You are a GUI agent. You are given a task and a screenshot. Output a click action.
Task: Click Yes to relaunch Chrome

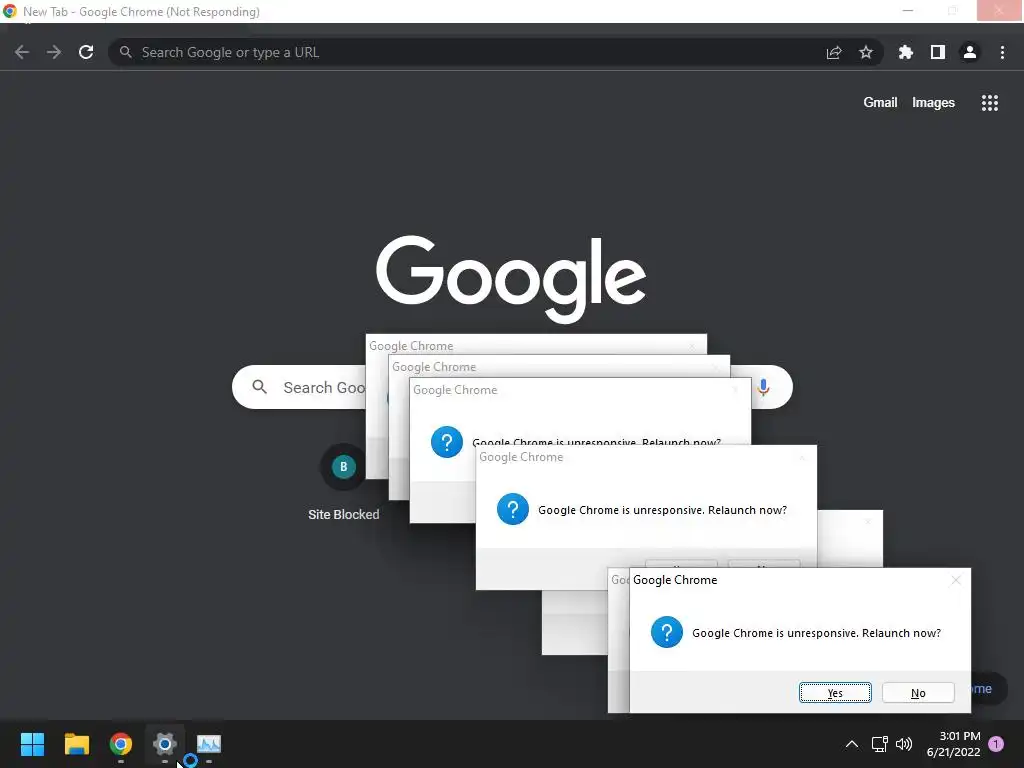coord(835,692)
